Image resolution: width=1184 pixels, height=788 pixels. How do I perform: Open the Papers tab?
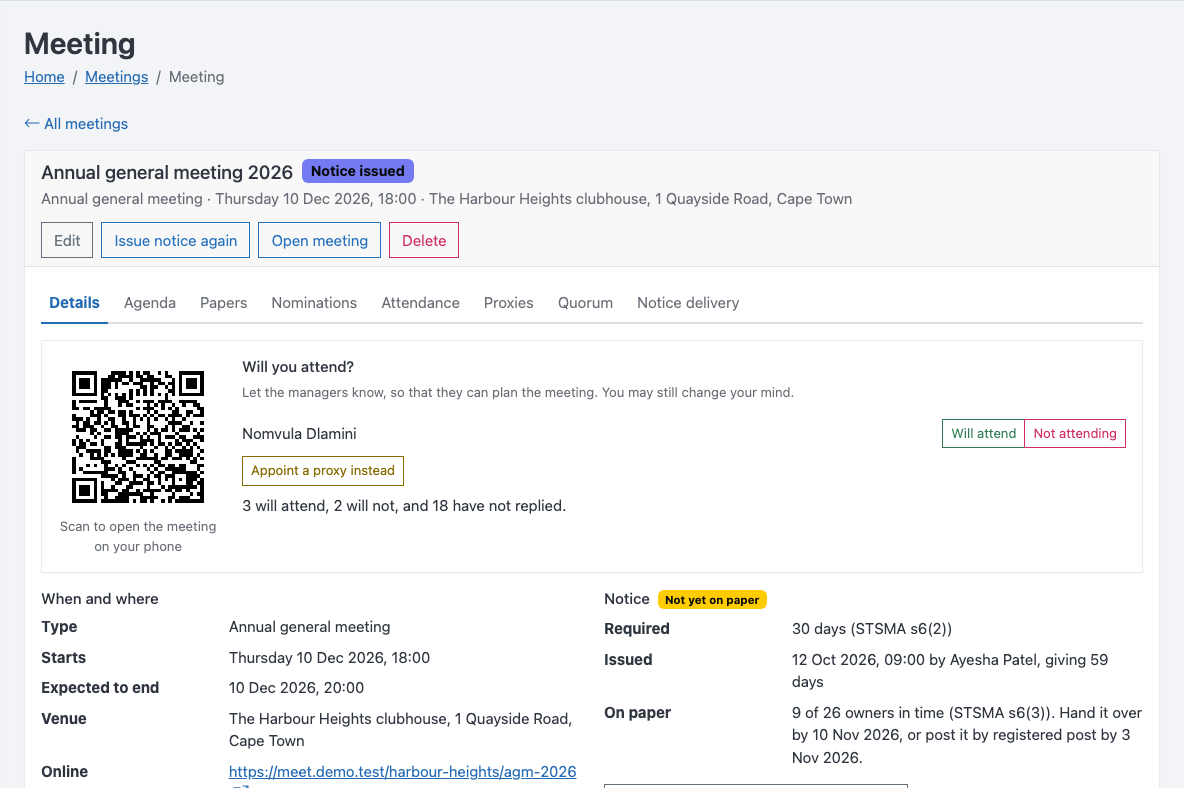tap(224, 303)
